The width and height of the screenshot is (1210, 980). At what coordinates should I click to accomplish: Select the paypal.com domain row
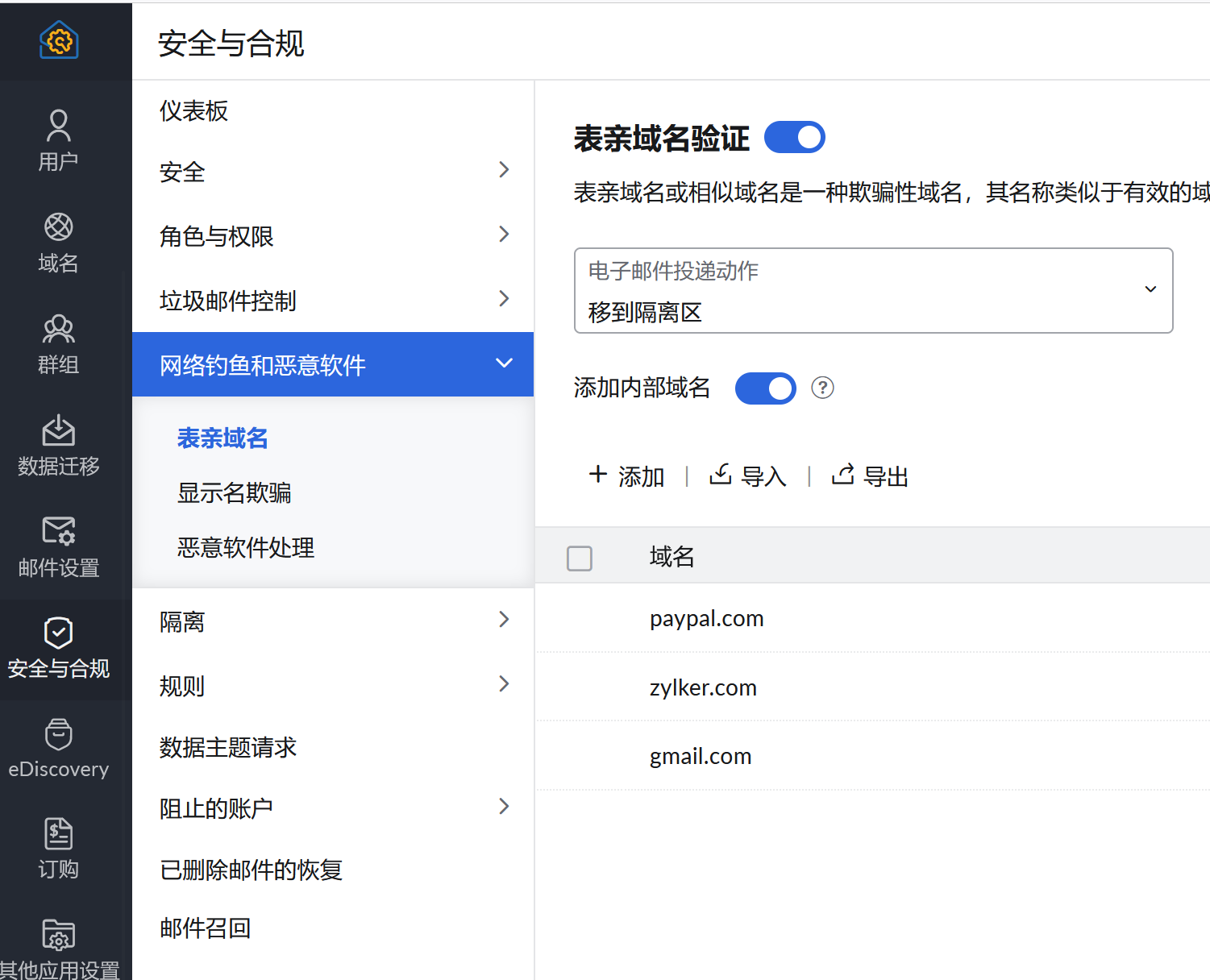tap(873, 618)
